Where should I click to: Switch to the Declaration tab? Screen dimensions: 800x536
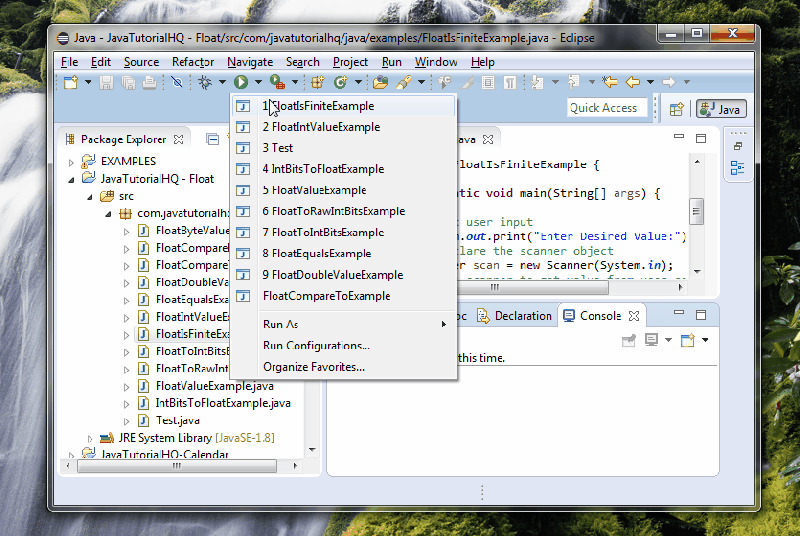[515, 316]
